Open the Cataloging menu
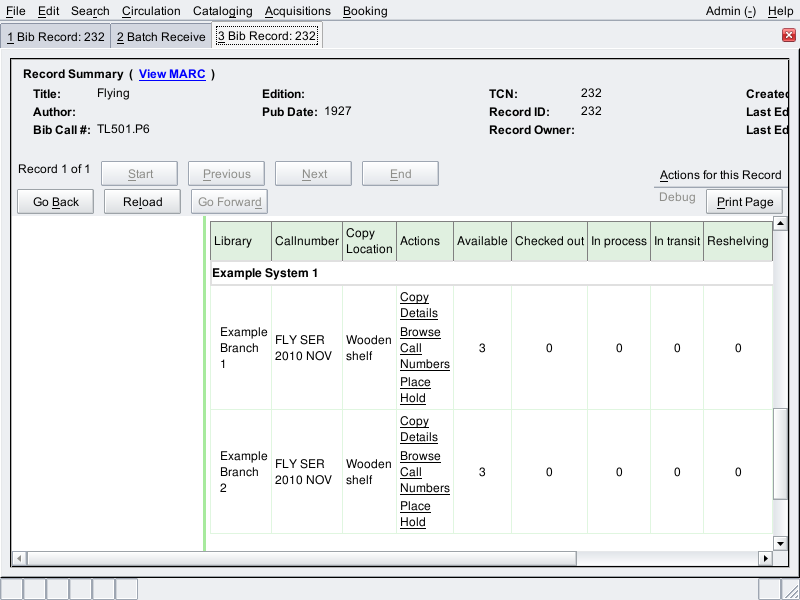Screen dimensions: 800x600 tap(222, 11)
